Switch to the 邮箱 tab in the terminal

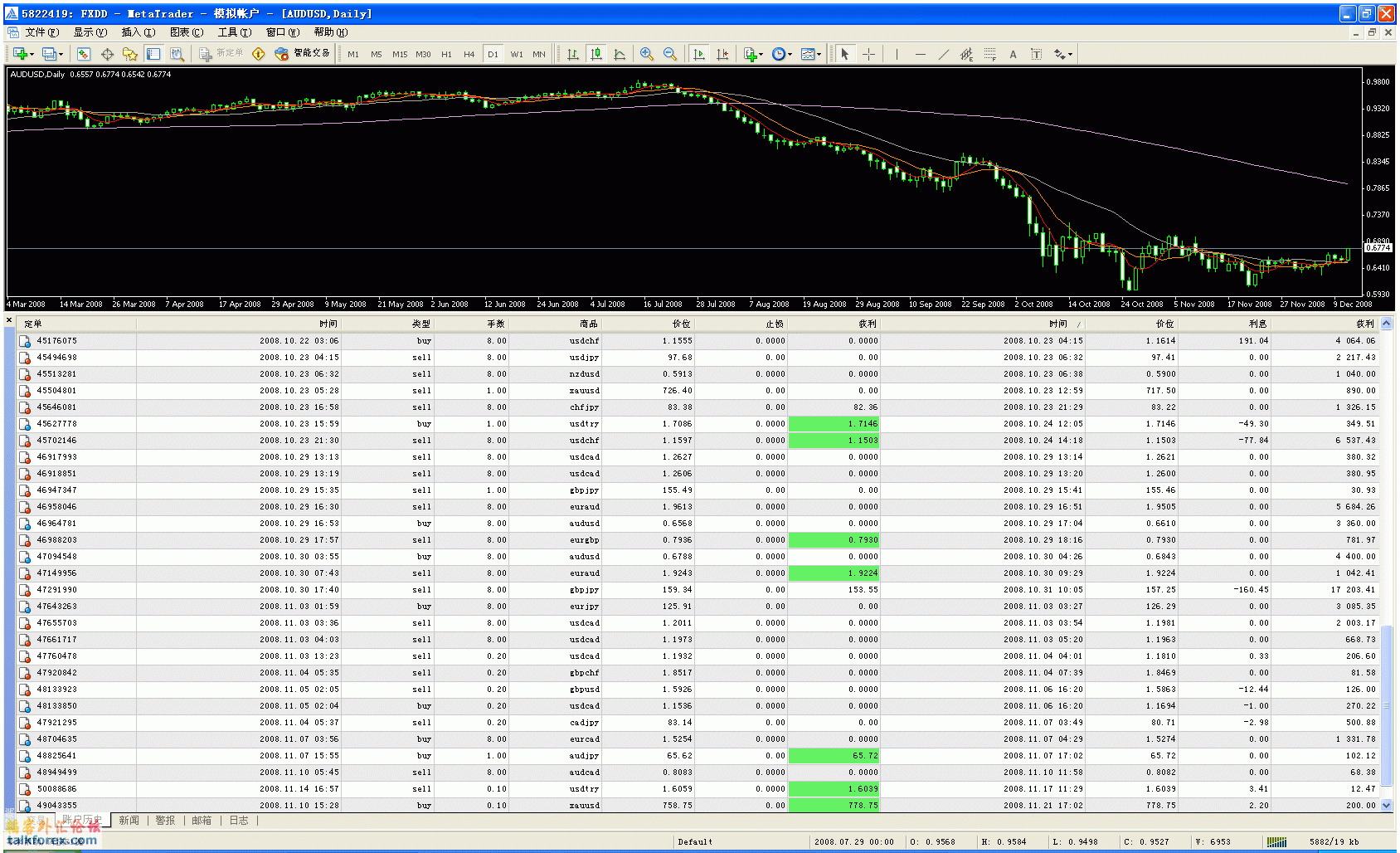(x=202, y=821)
